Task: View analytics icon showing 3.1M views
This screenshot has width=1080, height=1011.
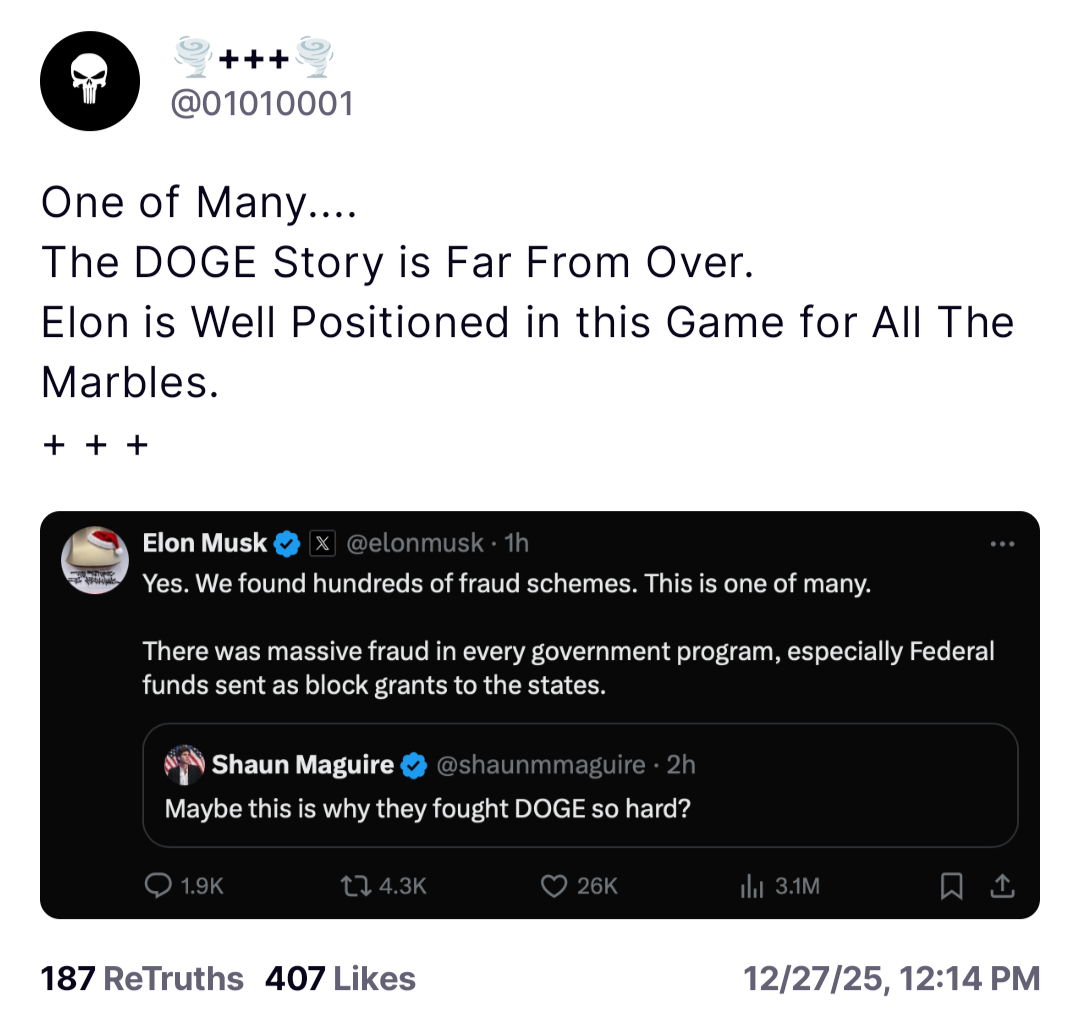Action: [x=750, y=885]
